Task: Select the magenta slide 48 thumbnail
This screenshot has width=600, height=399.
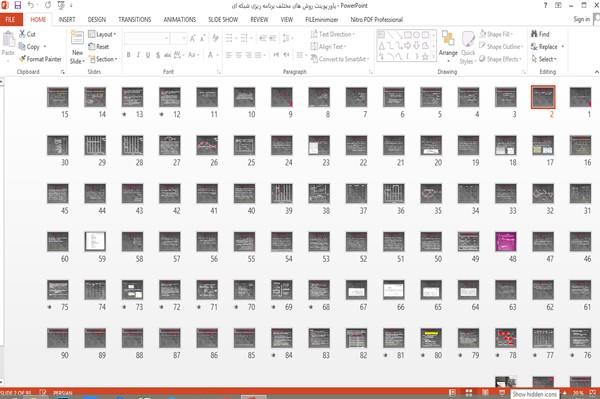Action: point(505,242)
